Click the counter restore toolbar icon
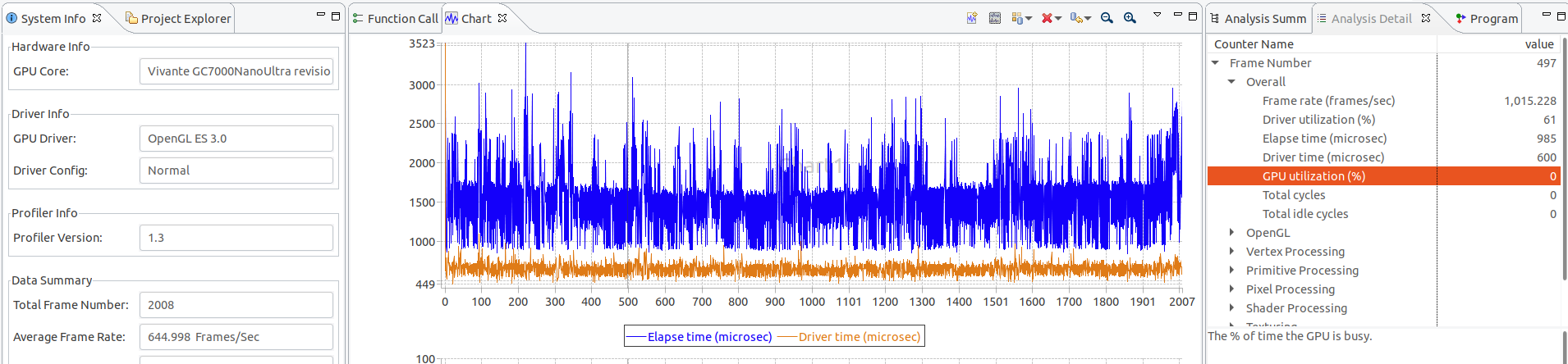This screenshot has height=364, width=1568. tap(1075, 18)
